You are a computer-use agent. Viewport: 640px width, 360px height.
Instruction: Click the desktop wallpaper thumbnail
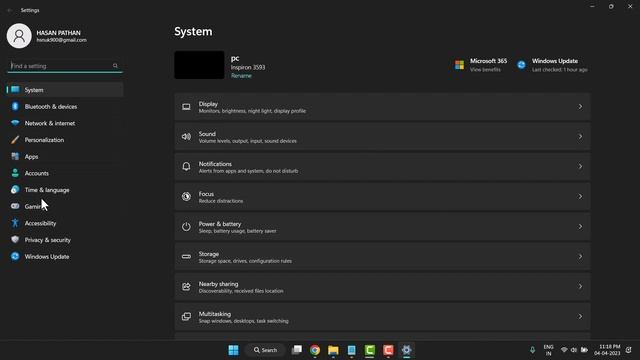[x=199, y=65]
